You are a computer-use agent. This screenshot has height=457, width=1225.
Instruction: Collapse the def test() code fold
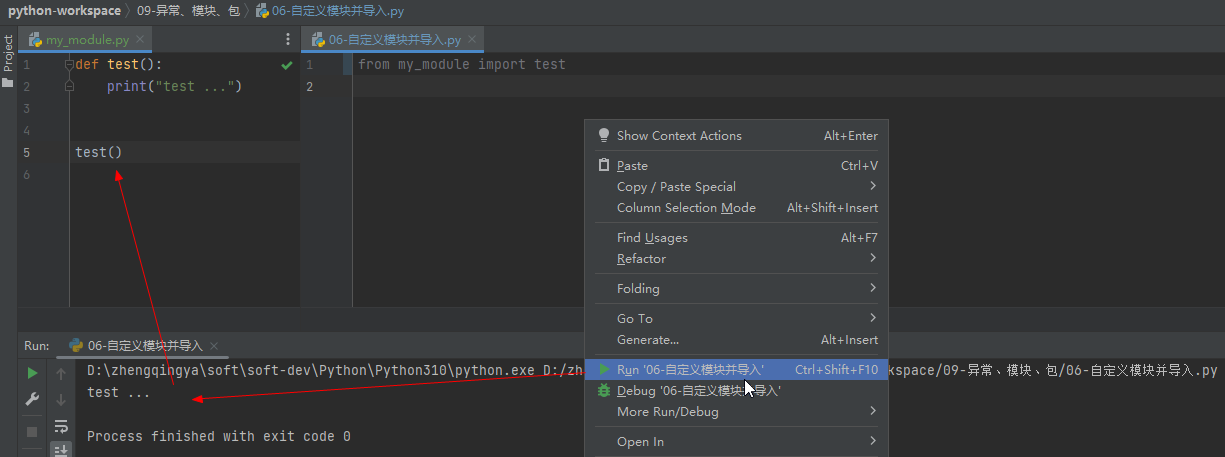(69, 65)
